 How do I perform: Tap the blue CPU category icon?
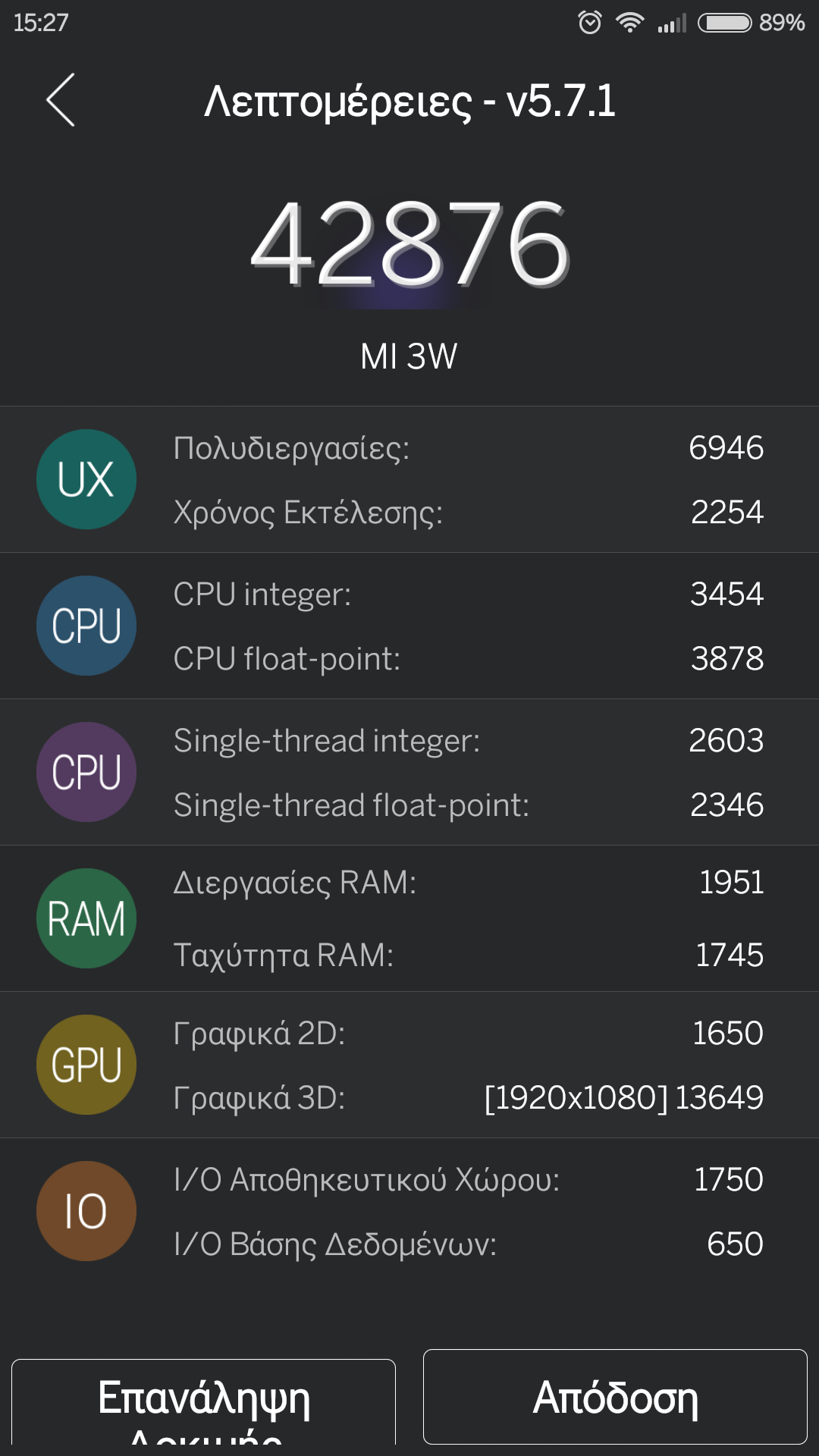pyautogui.click(x=86, y=626)
